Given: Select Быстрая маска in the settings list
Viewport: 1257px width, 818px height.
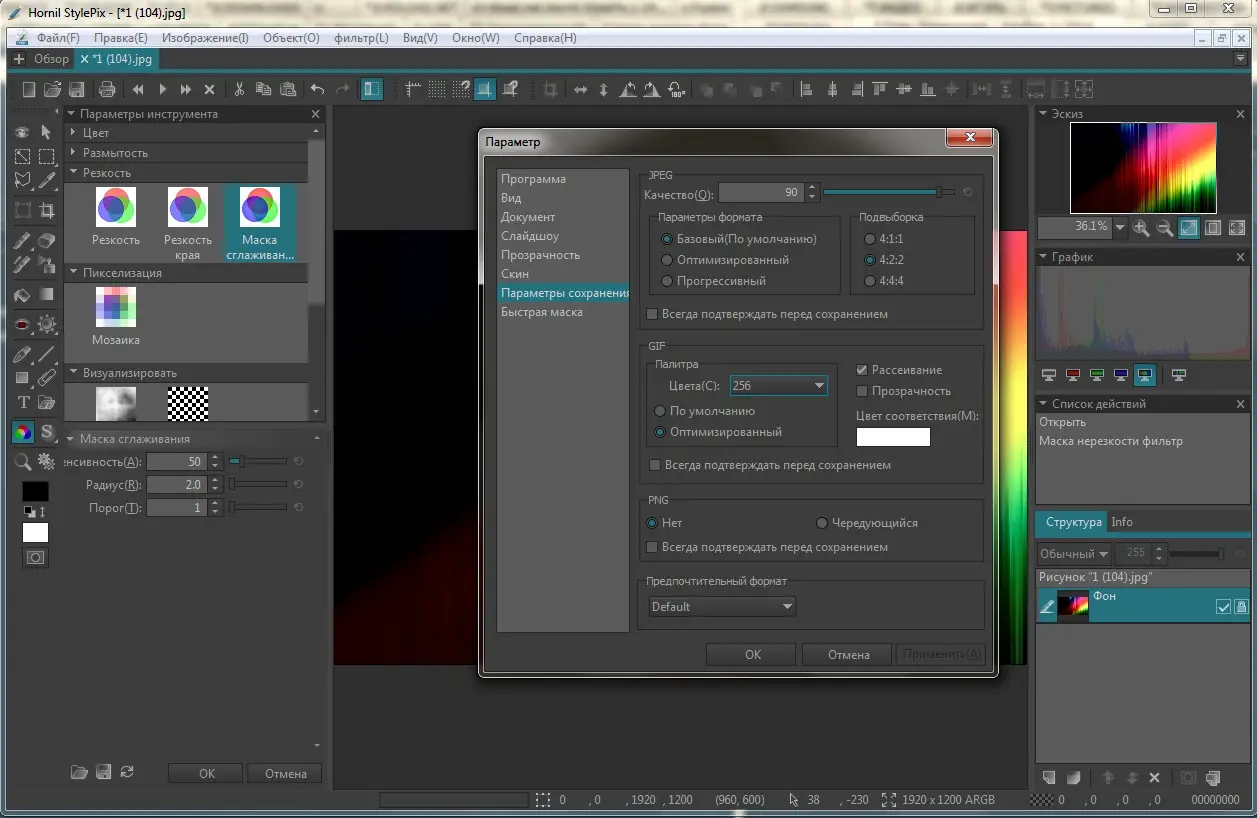Looking at the screenshot, I should (542, 312).
